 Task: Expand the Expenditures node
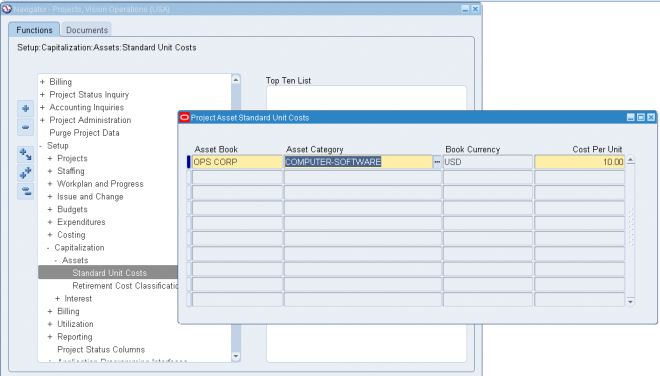click(50, 222)
